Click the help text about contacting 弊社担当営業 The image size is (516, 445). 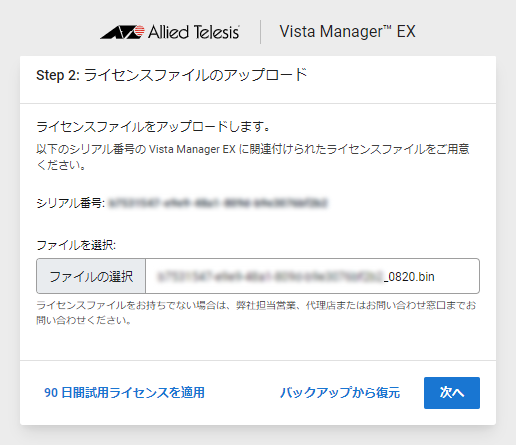pos(256,312)
